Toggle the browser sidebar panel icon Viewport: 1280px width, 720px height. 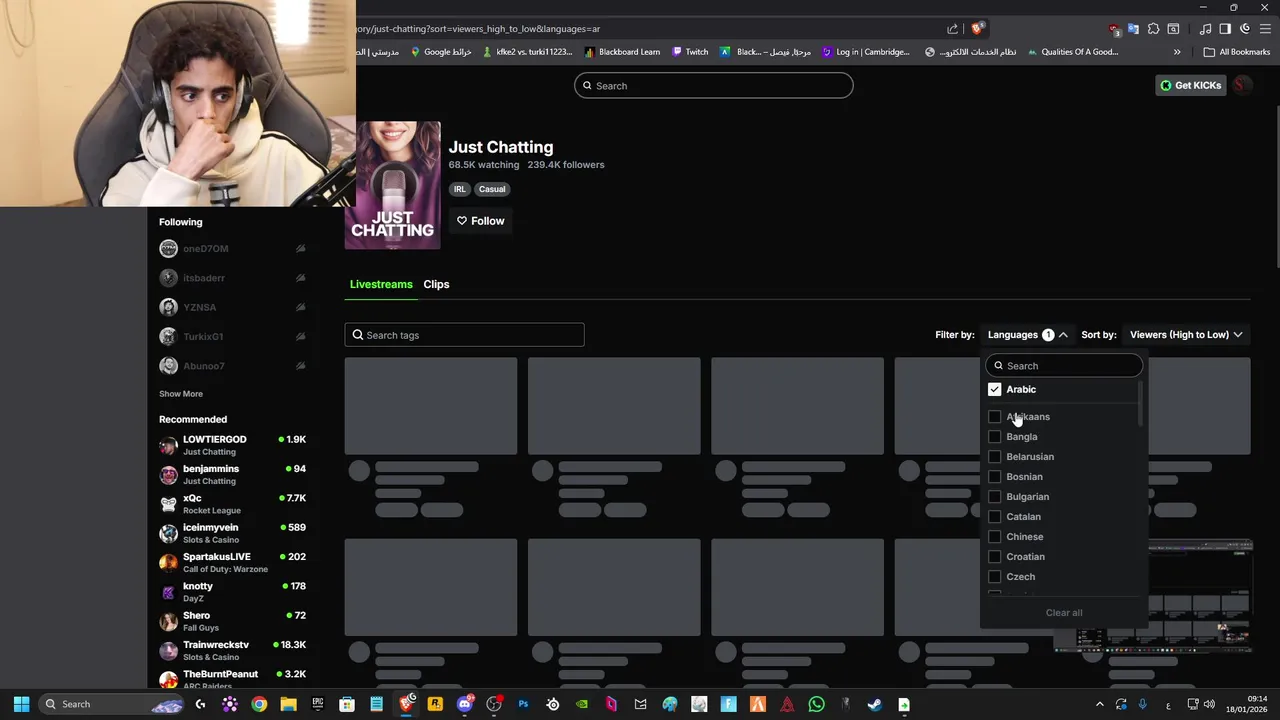[x=1225, y=29]
